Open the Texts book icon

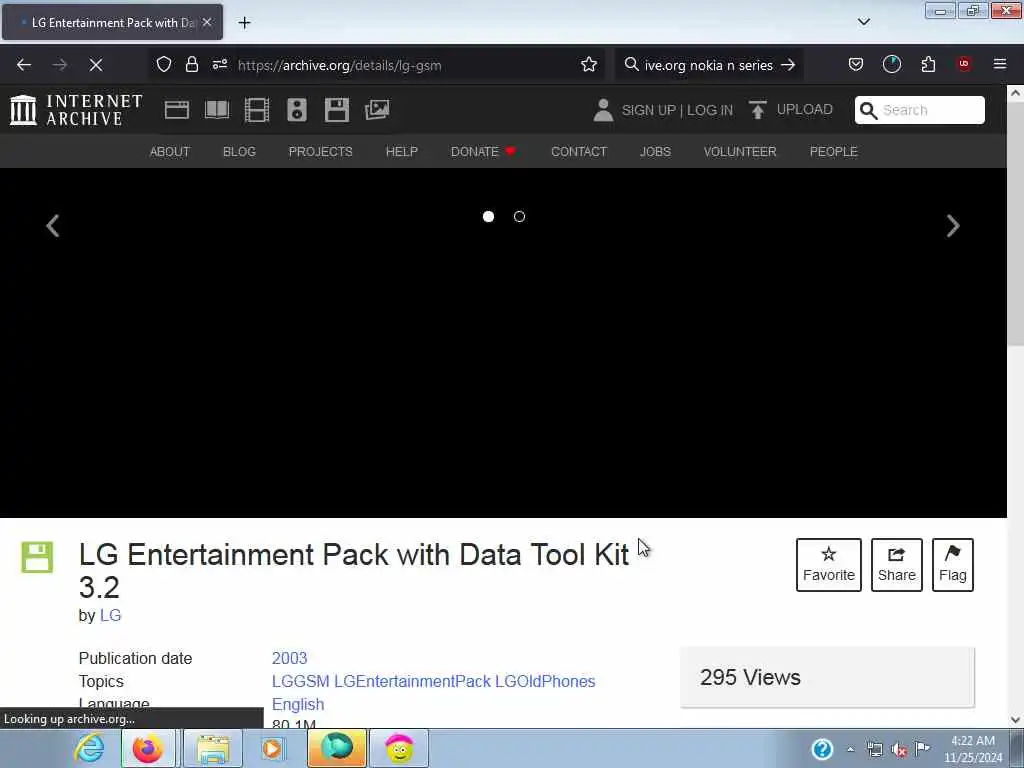(217, 110)
